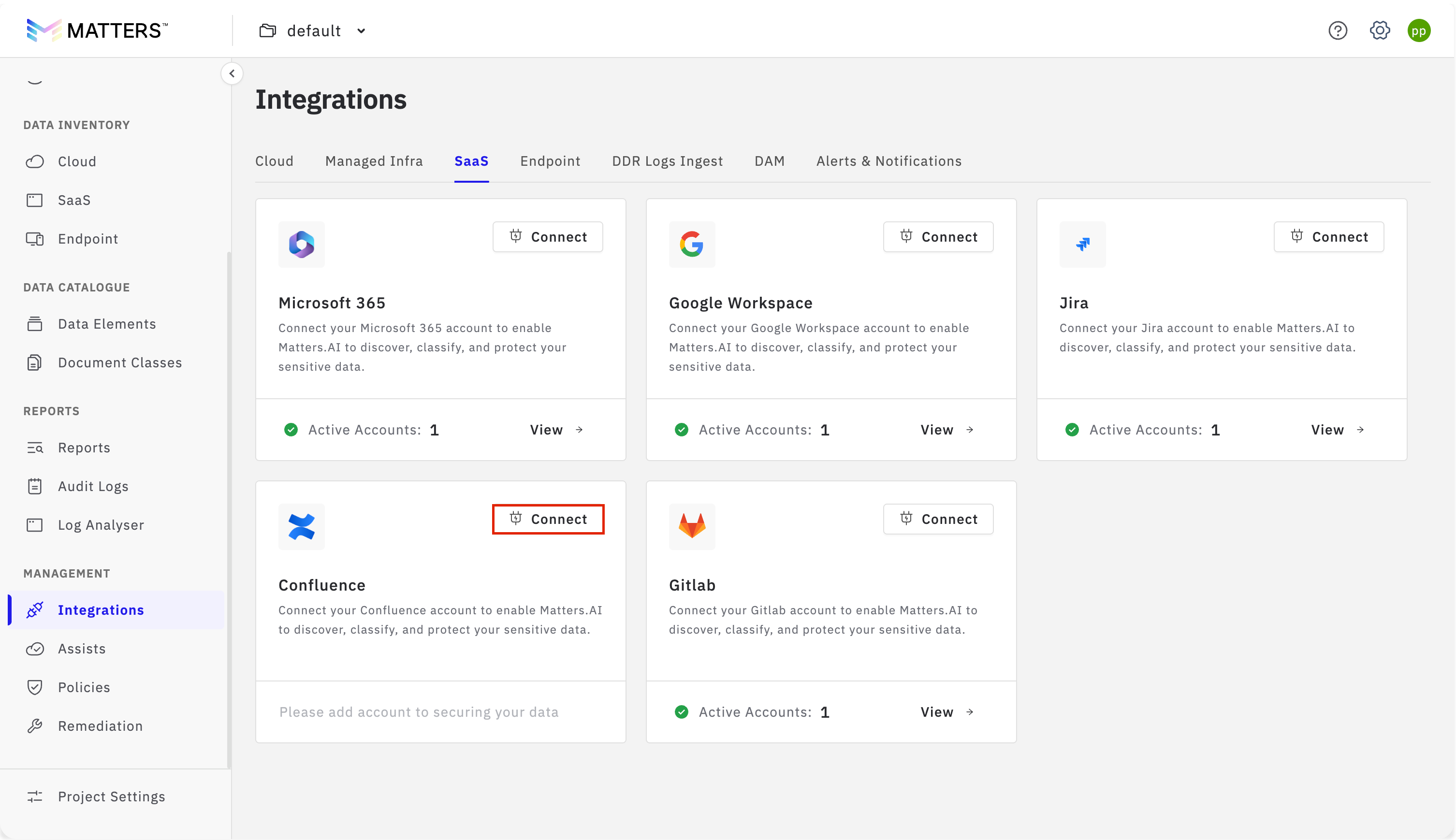1456x840 pixels.
Task: Click the Integrations plug icon
Action: 35,610
